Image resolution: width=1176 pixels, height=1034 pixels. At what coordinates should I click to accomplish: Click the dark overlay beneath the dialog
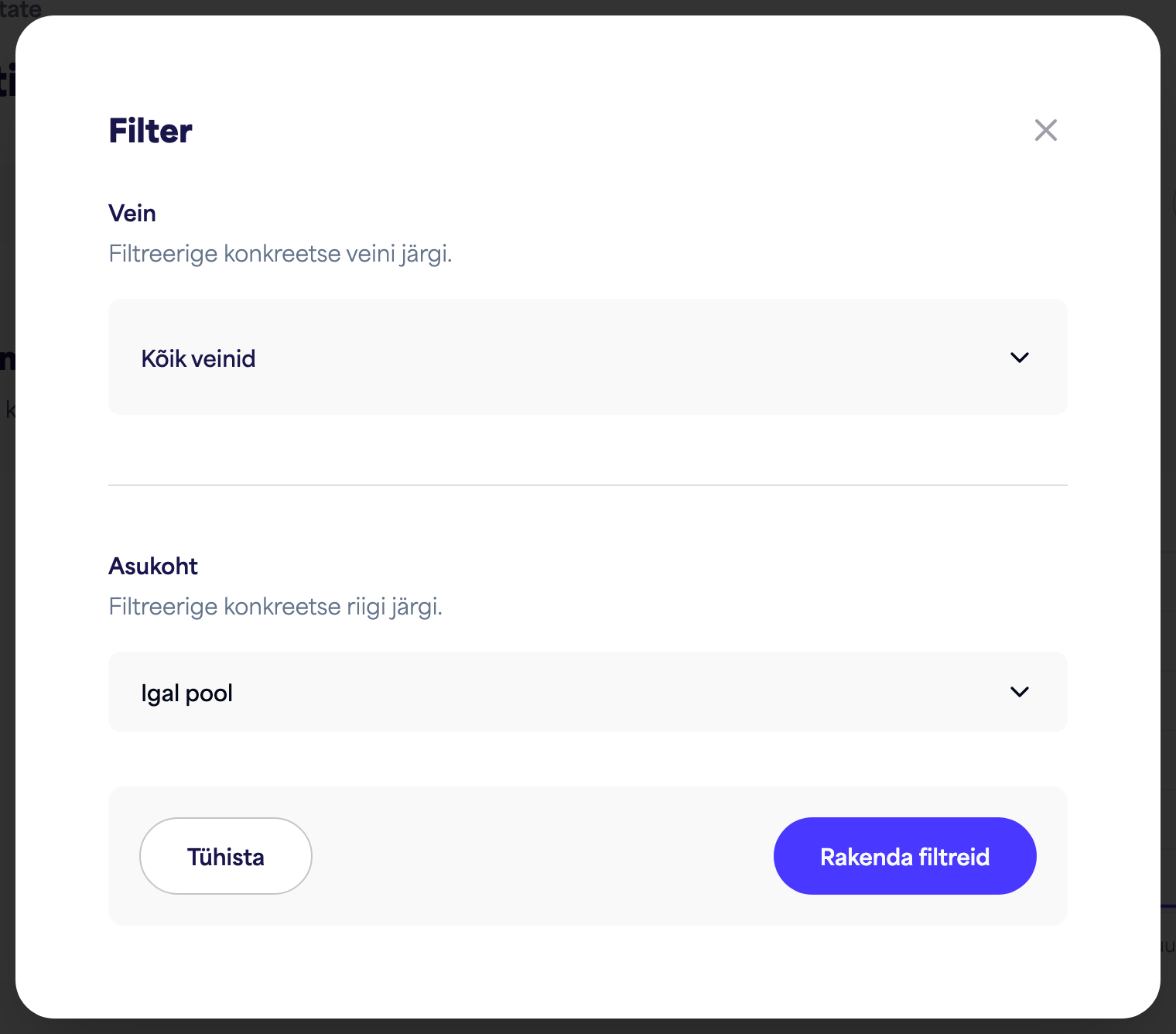(588, 1027)
